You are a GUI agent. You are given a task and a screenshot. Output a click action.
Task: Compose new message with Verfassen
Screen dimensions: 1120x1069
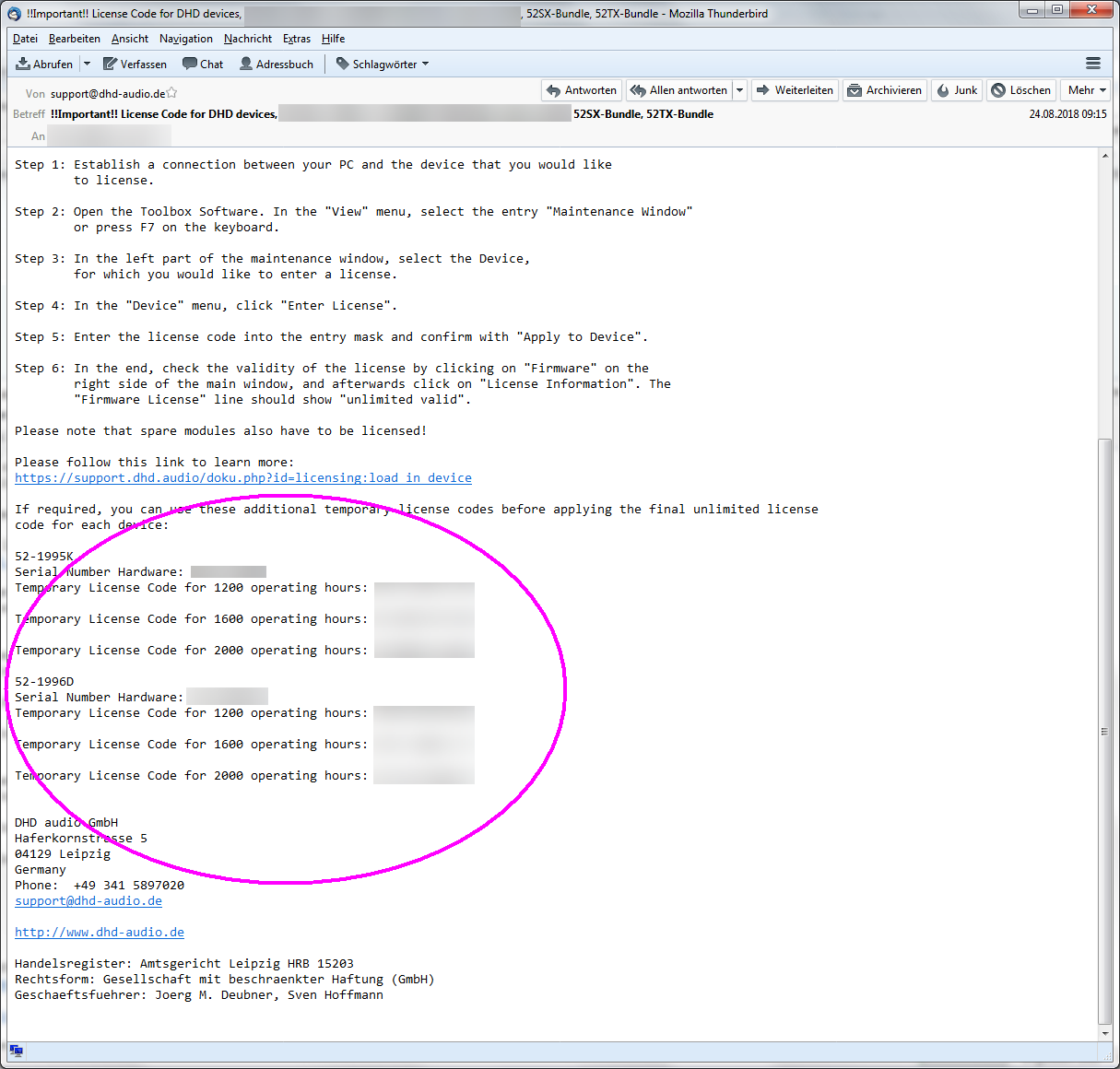click(x=135, y=65)
